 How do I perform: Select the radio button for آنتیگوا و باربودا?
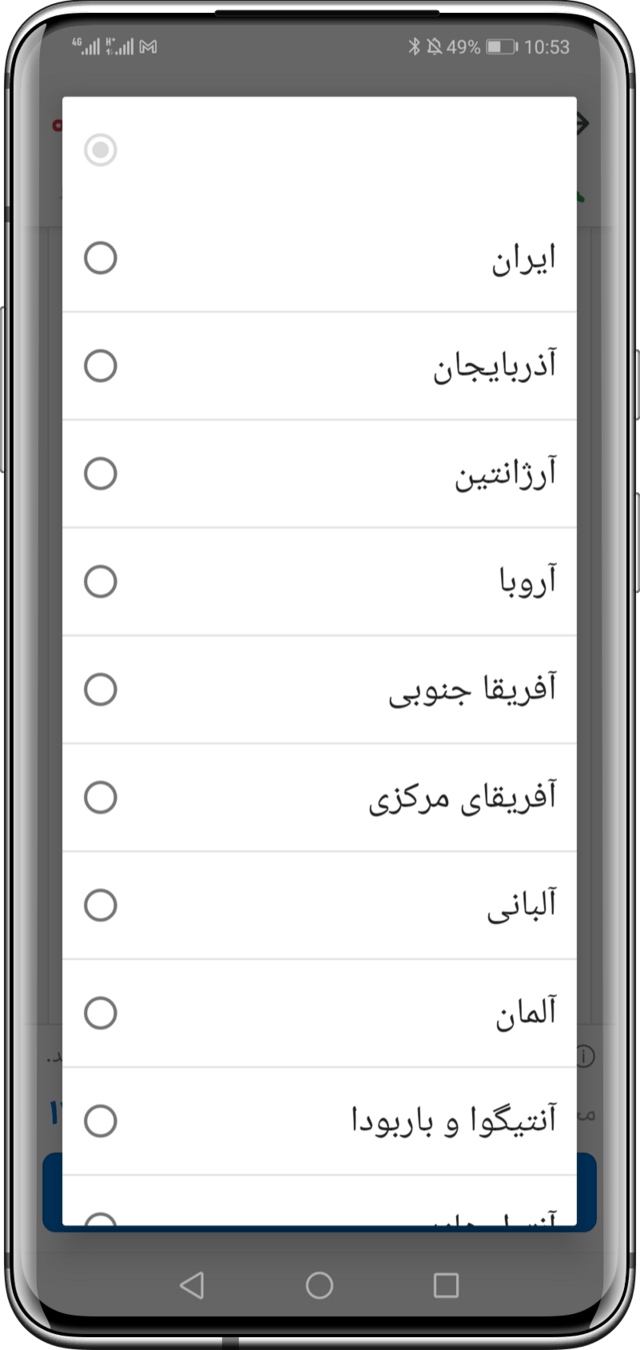tap(100, 1122)
